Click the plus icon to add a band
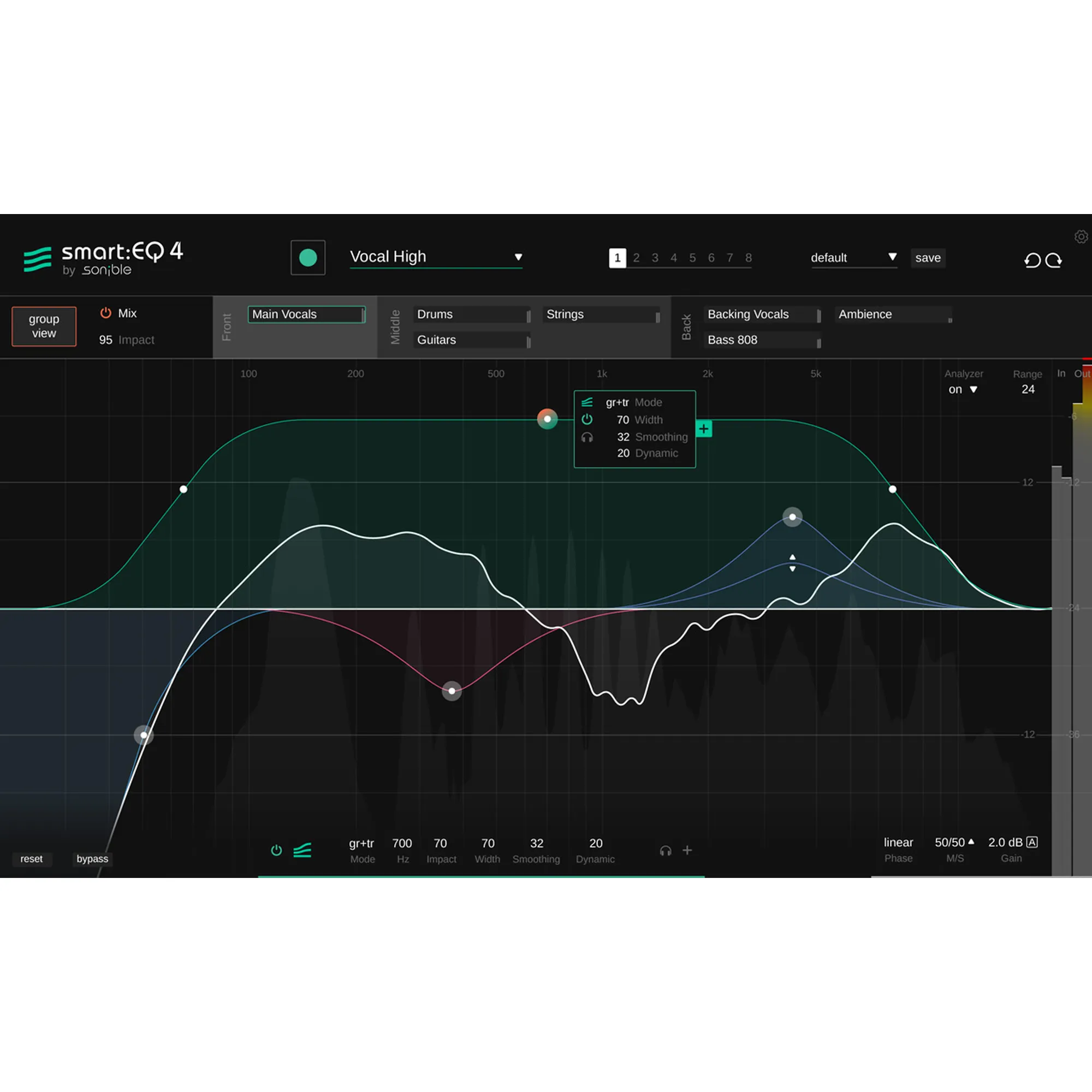 pos(688,850)
